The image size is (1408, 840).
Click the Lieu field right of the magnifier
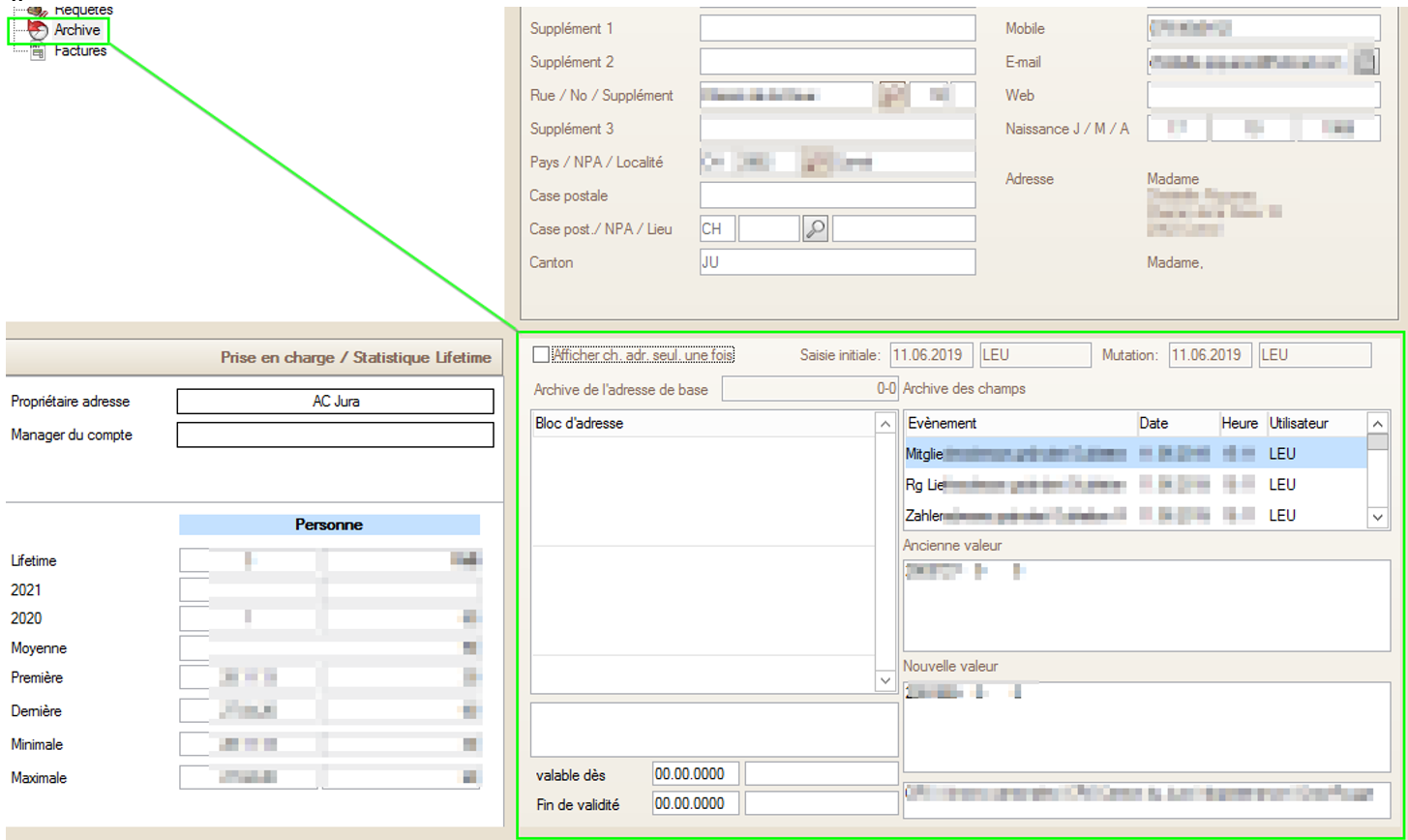[904, 228]
